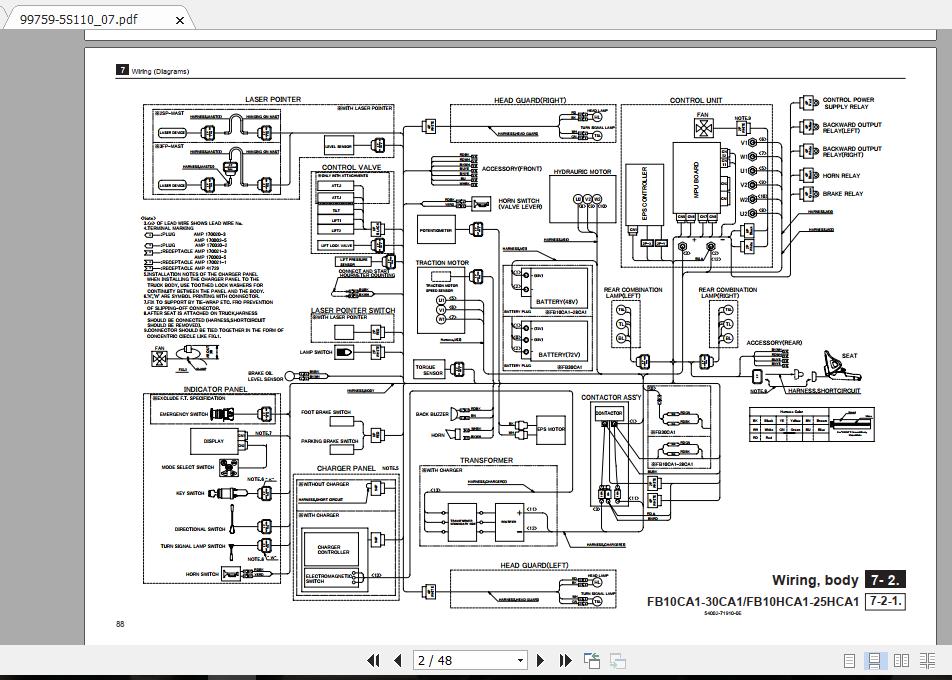Click the 'CHARGER PANEL' heading

(x=346, y=468)
